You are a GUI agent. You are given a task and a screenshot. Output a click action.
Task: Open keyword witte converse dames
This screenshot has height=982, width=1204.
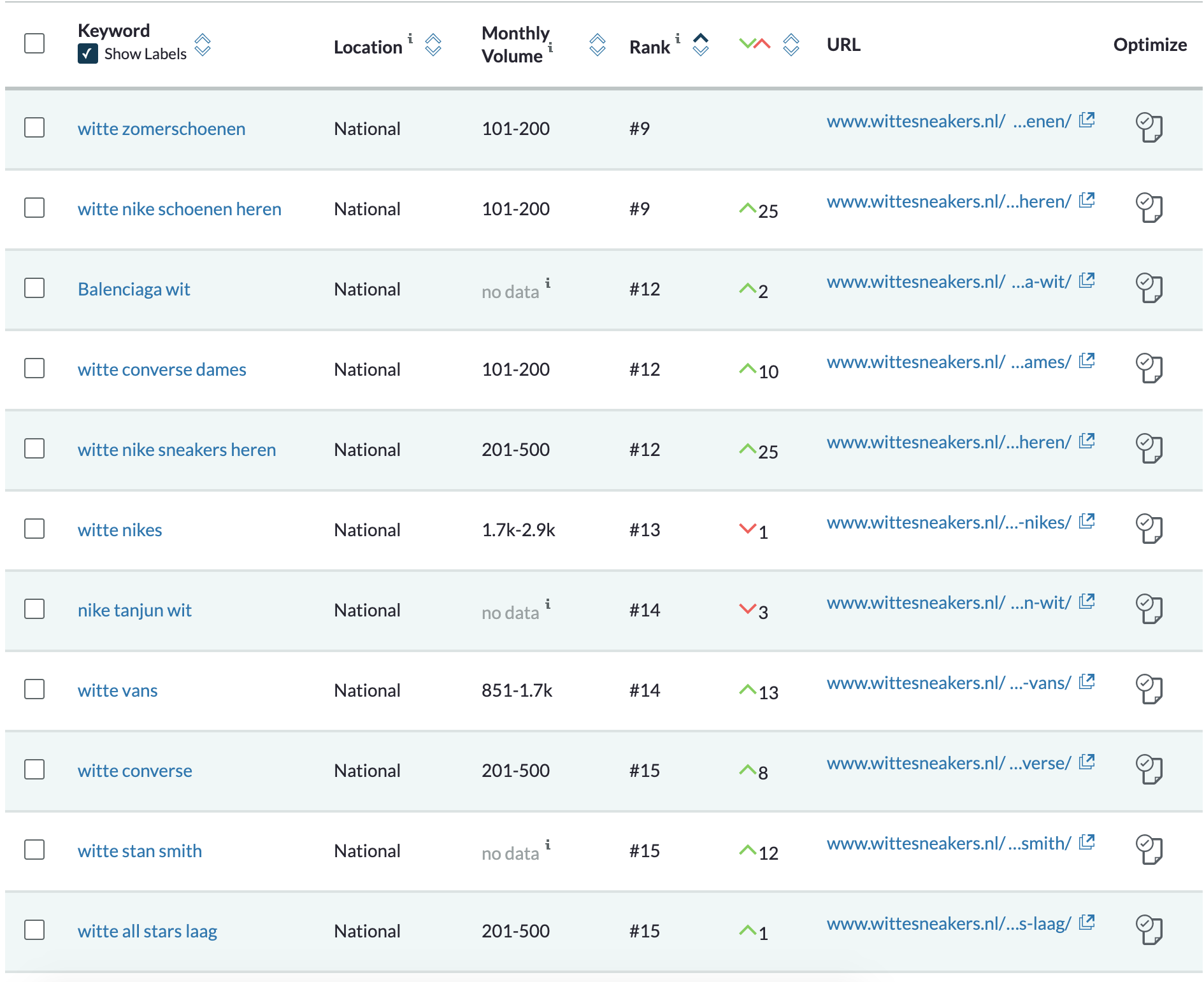point(162,369)
